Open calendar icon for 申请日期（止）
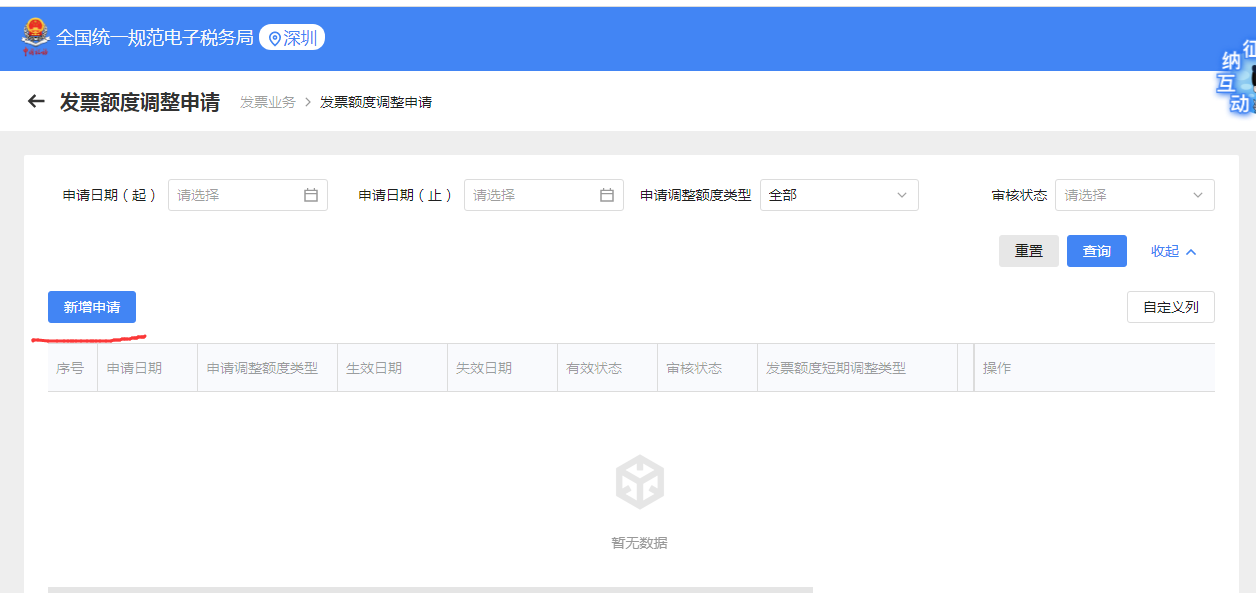 (607, 195)
